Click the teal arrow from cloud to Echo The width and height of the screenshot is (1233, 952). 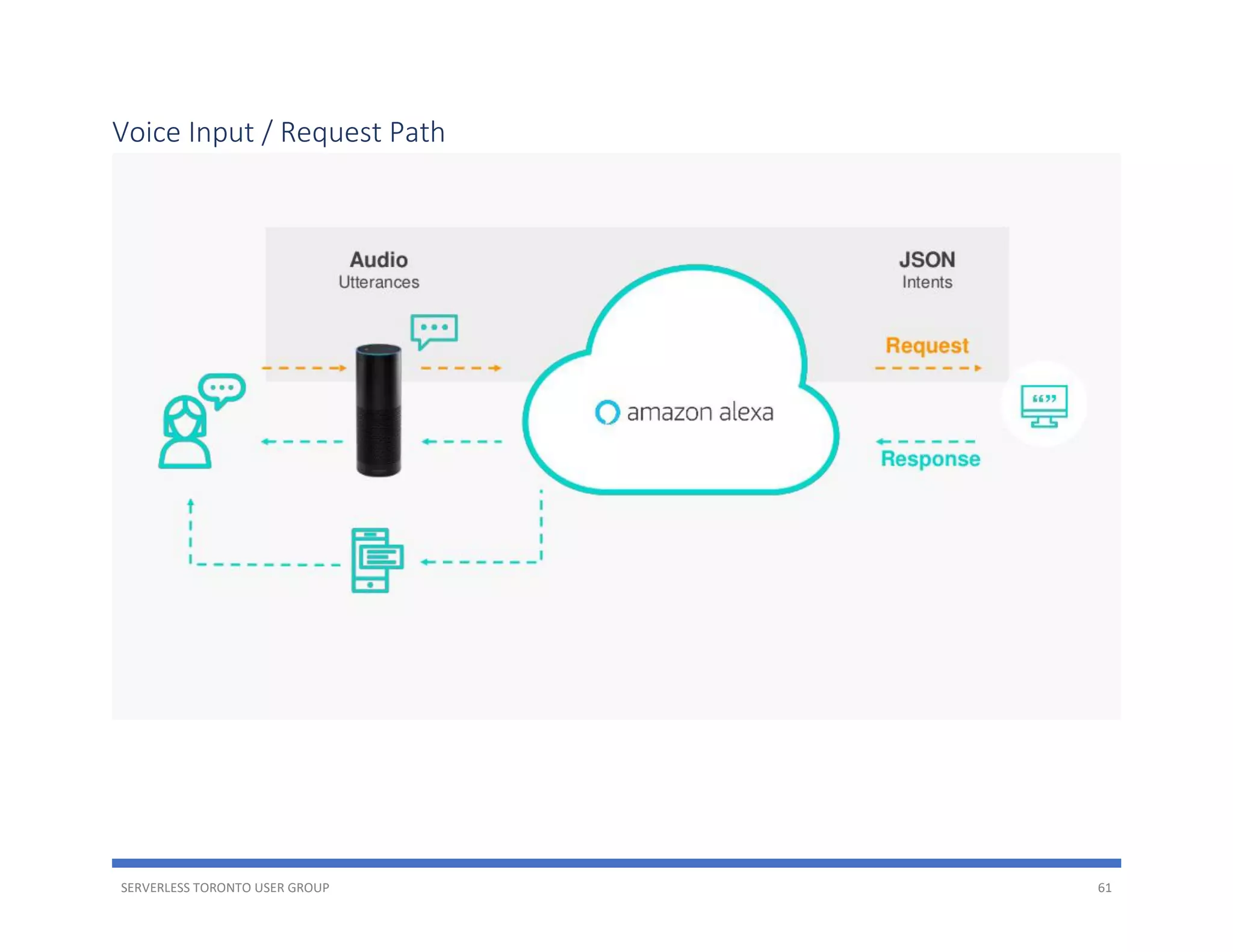[462, 442]
